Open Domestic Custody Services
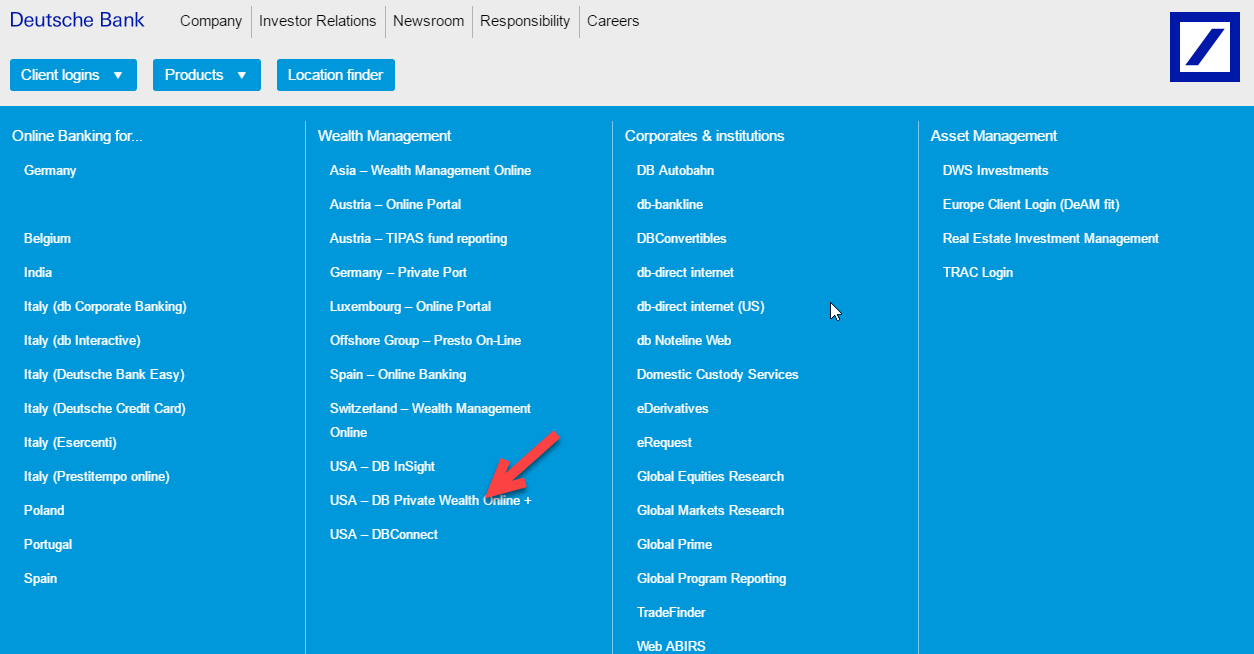Viewport: 1254px width, 654px height. point(717,374)
